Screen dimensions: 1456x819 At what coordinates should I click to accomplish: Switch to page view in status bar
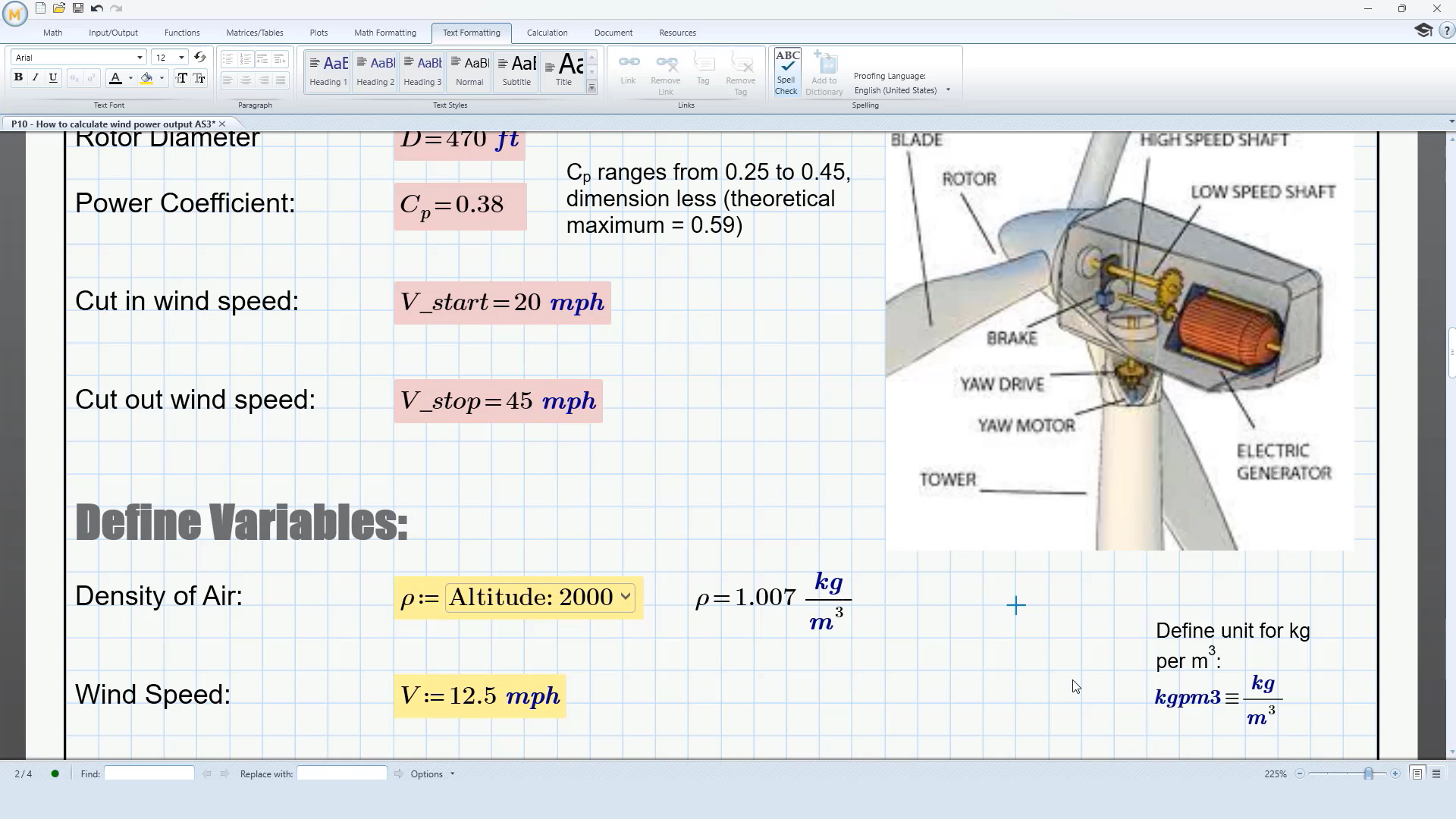(1417, 773)
